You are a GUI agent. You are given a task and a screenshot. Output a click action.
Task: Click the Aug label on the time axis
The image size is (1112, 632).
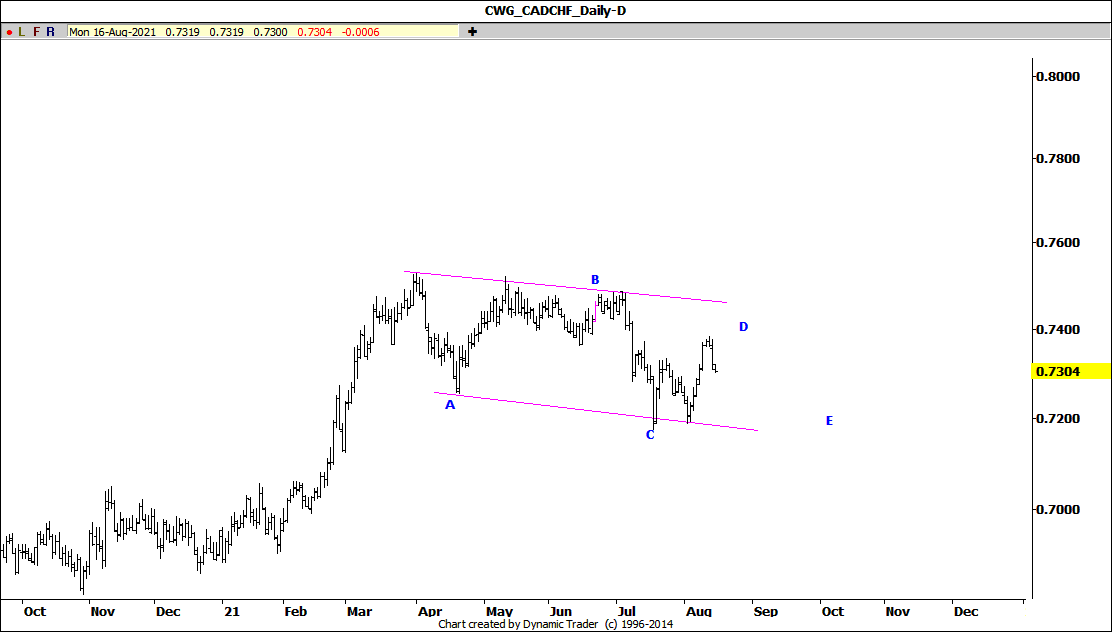pos(699,611)
